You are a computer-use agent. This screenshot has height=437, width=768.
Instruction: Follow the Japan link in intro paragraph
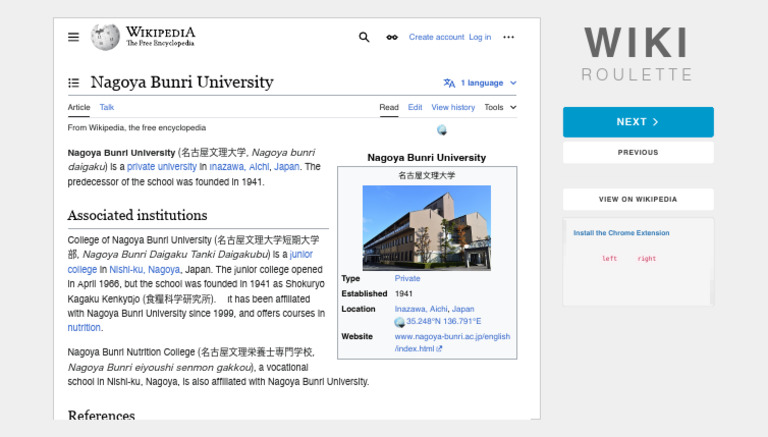(287, 167)
